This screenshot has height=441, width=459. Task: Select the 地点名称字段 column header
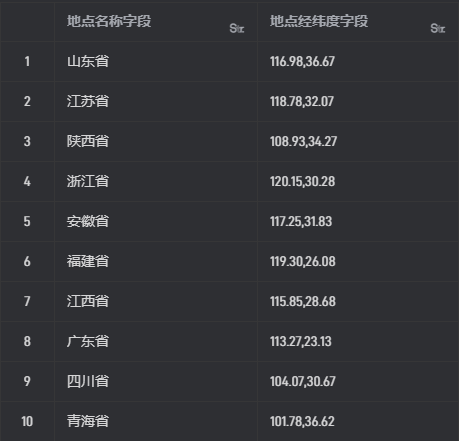pyautogui.click(x=156, y=22)
